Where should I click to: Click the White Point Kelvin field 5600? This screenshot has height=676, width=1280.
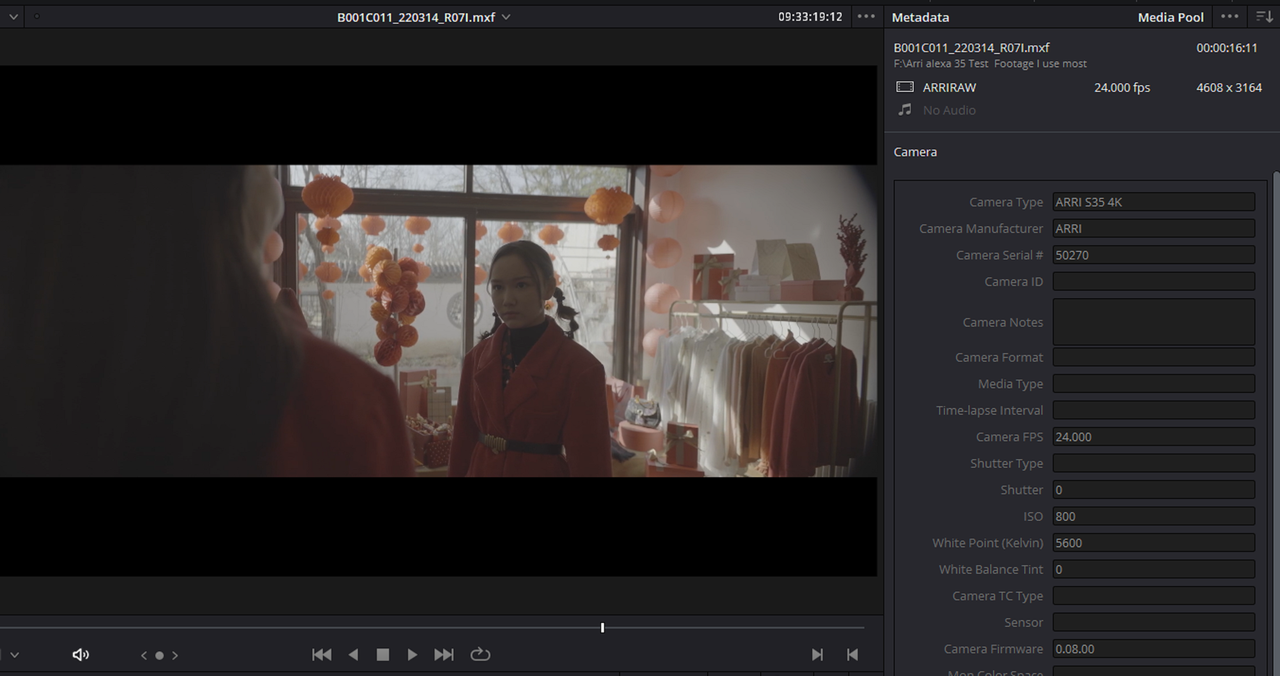pyautogui.click(x=1153, y=543)
